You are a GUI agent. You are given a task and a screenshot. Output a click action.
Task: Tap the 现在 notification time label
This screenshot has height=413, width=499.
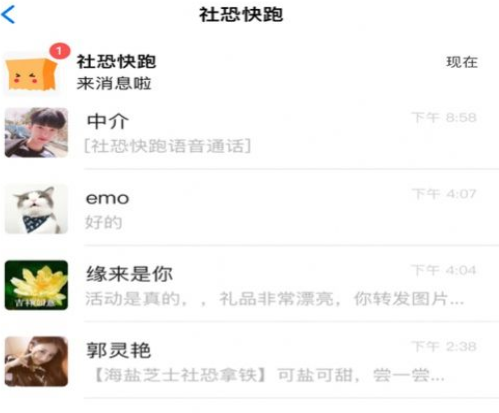click(462, 62)
